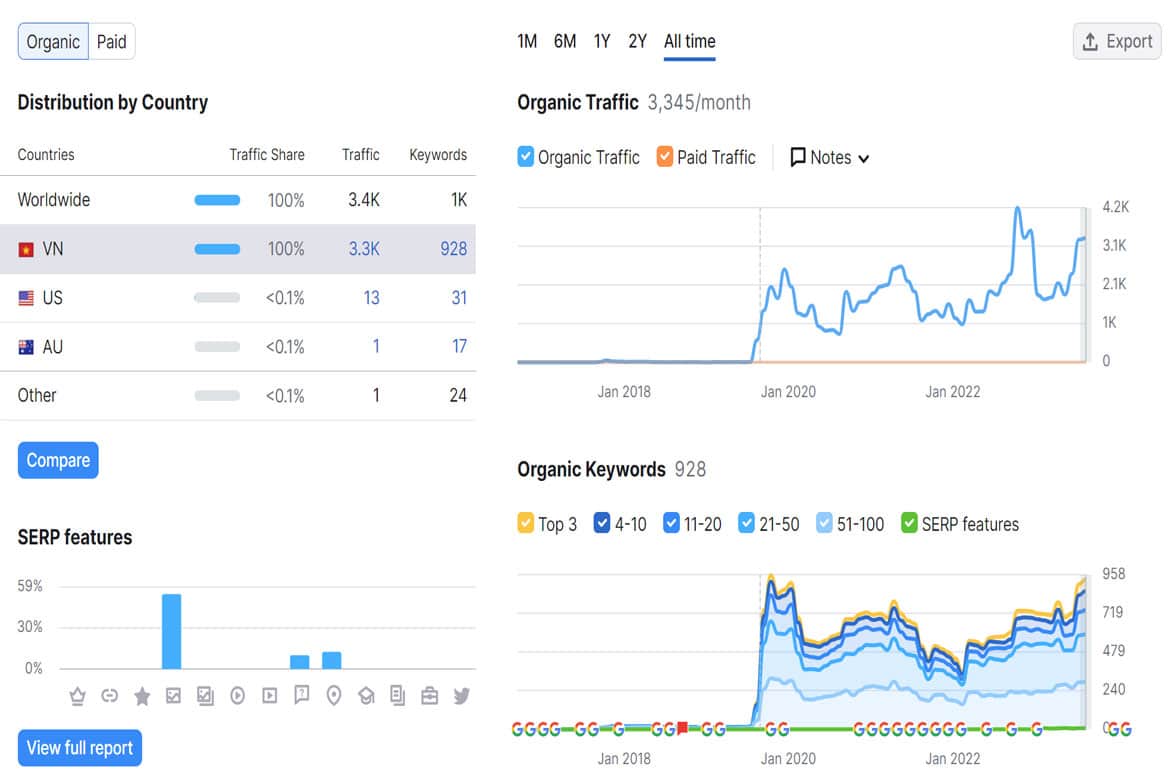1170x780 pixels.
Task: Uncheck the Paid Traffic checkbox
Action: coord(665,157)
